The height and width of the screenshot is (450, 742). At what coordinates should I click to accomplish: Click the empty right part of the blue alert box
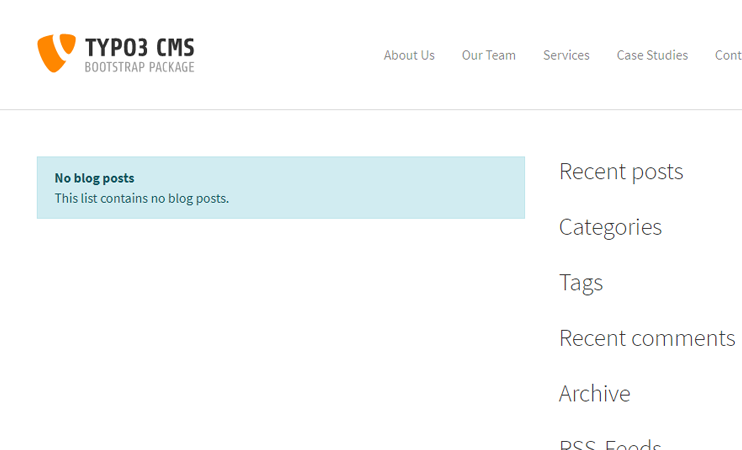[x=402, y=188]
